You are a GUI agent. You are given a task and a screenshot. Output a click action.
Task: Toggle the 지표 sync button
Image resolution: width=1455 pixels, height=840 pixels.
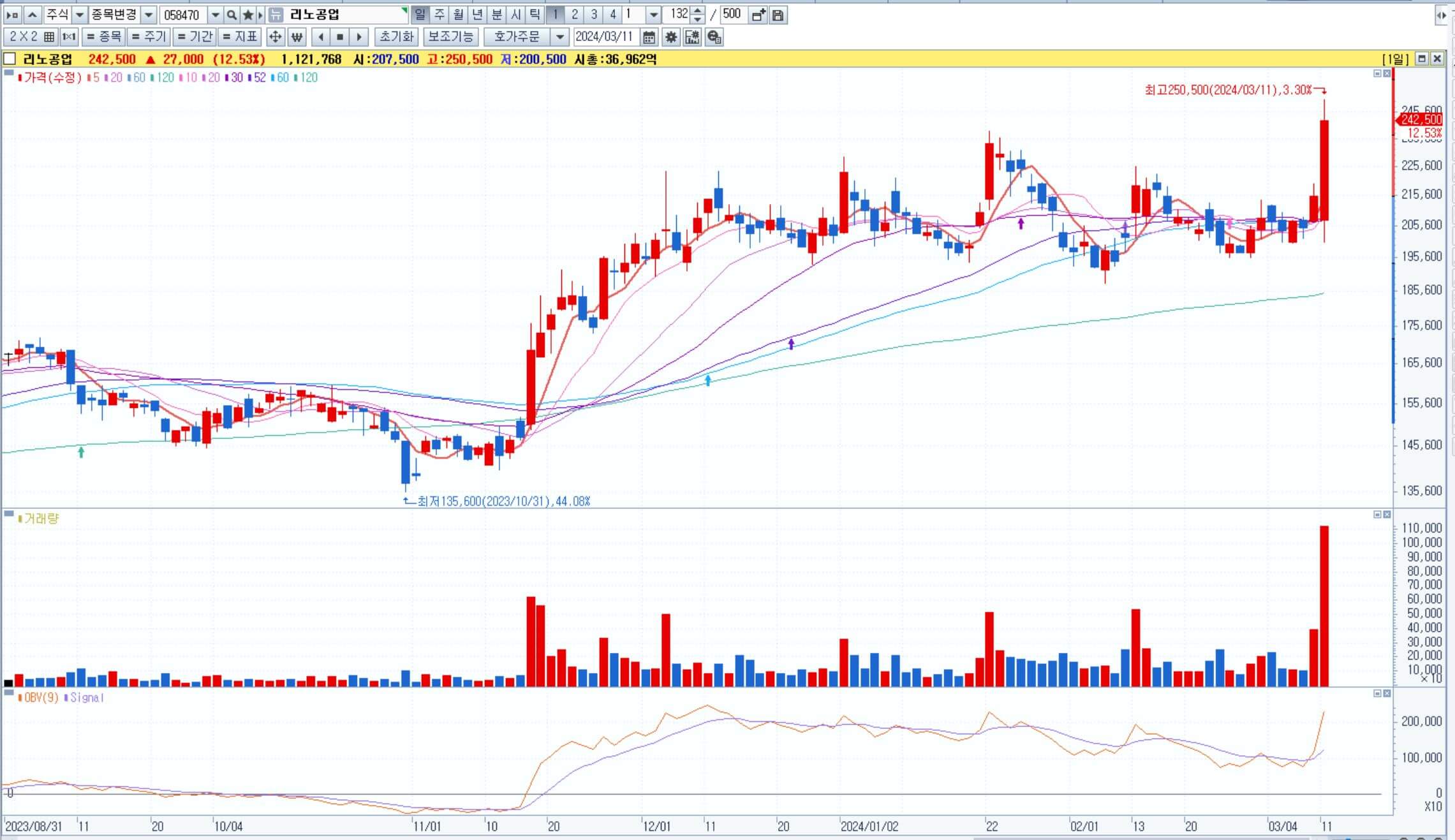[240, 37]
